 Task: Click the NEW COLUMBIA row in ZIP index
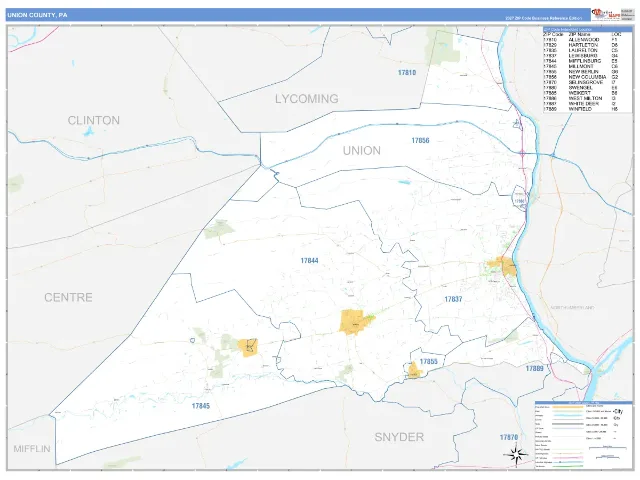point(581,77)
